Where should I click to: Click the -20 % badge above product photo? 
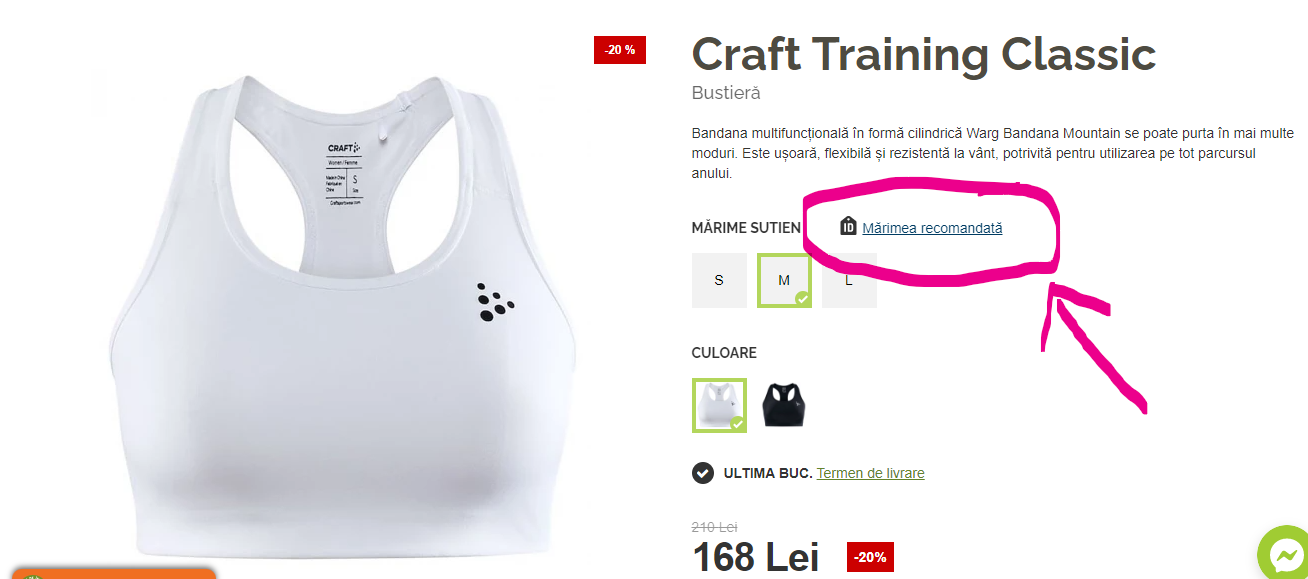click(x=620, y=50)
